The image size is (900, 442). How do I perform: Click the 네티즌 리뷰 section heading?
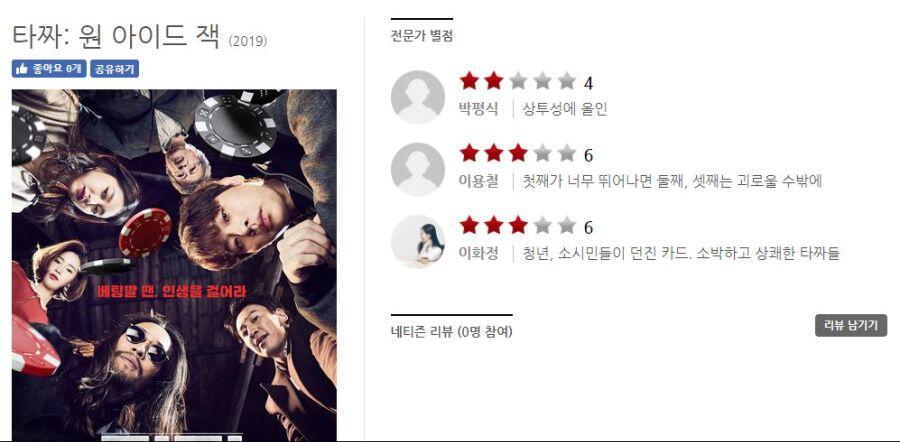click(x=452, y=332)
